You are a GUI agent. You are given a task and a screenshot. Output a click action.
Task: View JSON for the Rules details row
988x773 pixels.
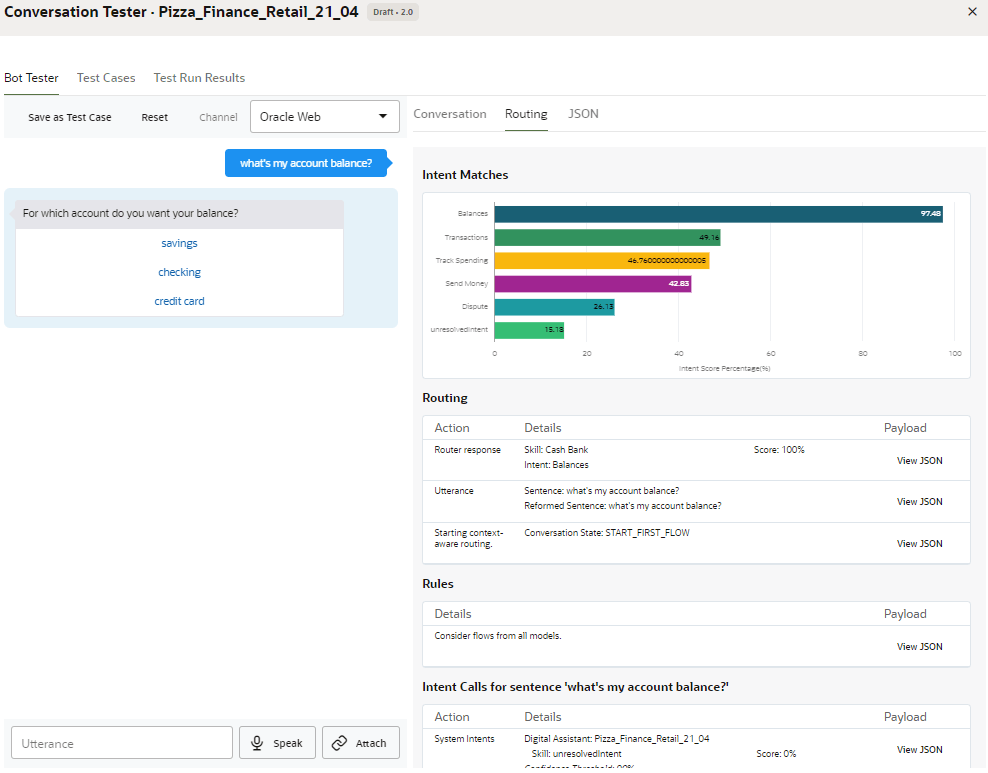click(919, 647)
